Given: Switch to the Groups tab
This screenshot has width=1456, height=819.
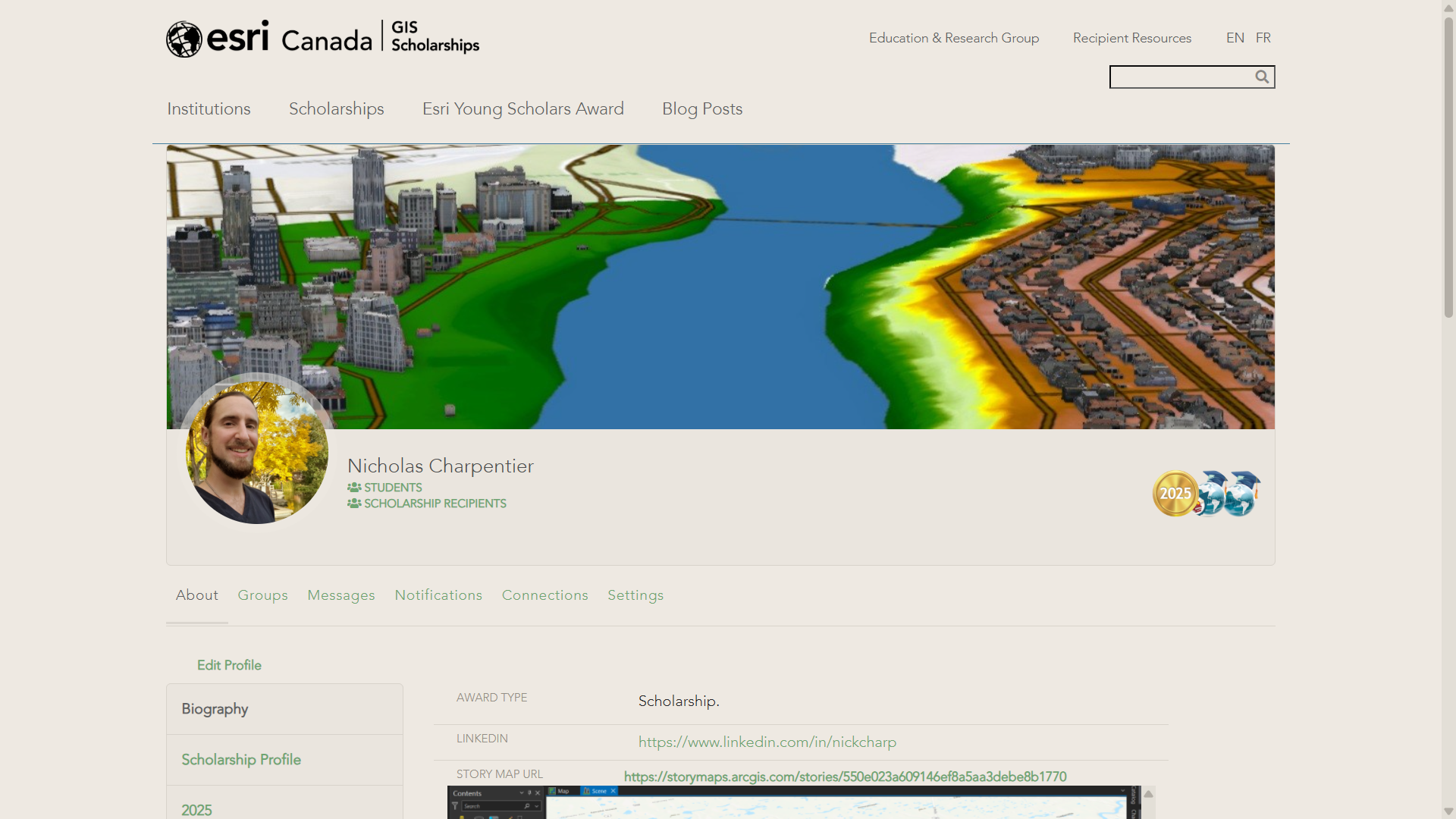Looking at the screenshot, I should (262, 595).
